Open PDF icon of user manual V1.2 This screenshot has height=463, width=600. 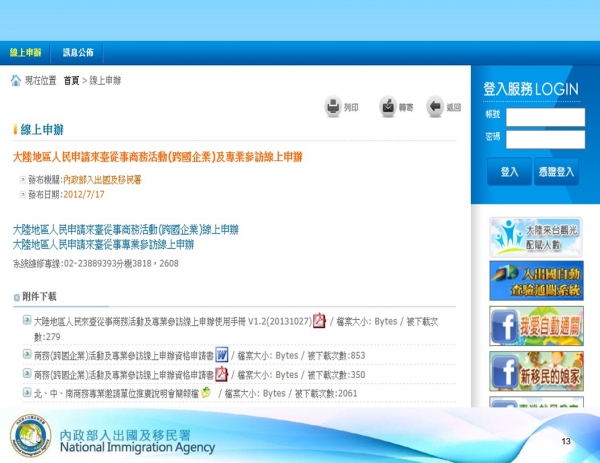(x=320, y=321)
